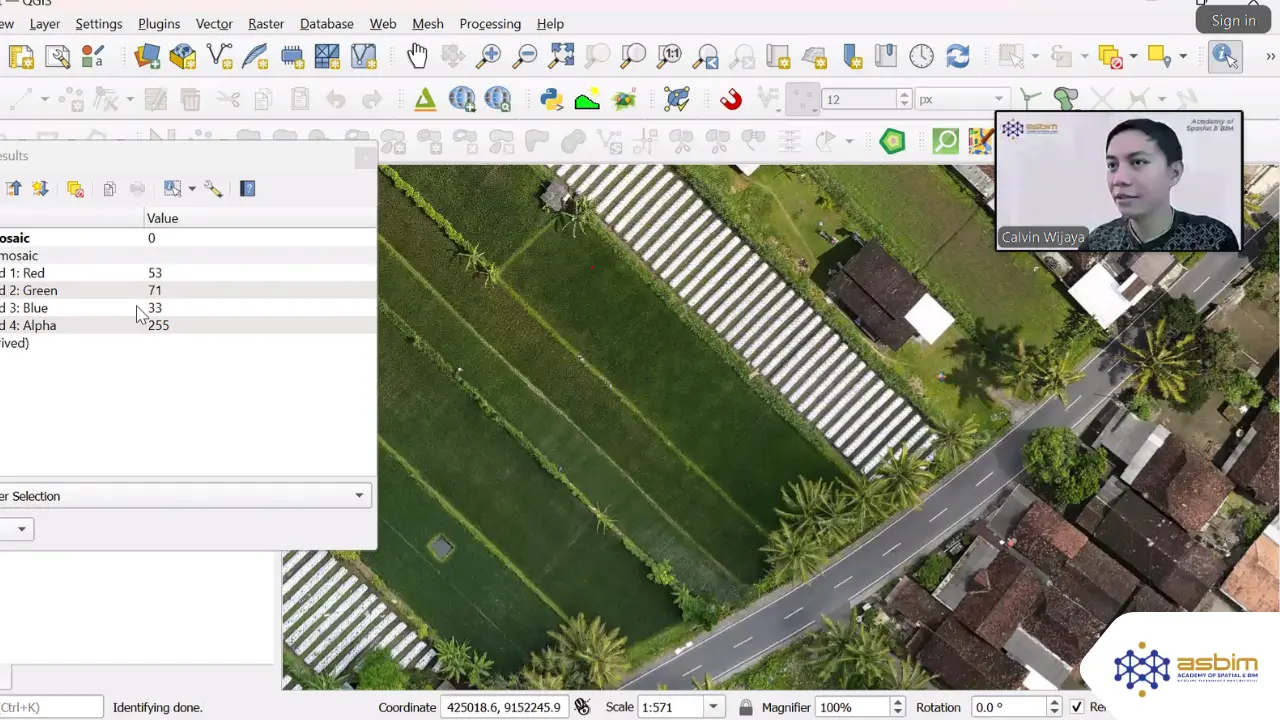1280x720 pixels.
Task: Open the Python console icon
Action: (x=551, y=99)
